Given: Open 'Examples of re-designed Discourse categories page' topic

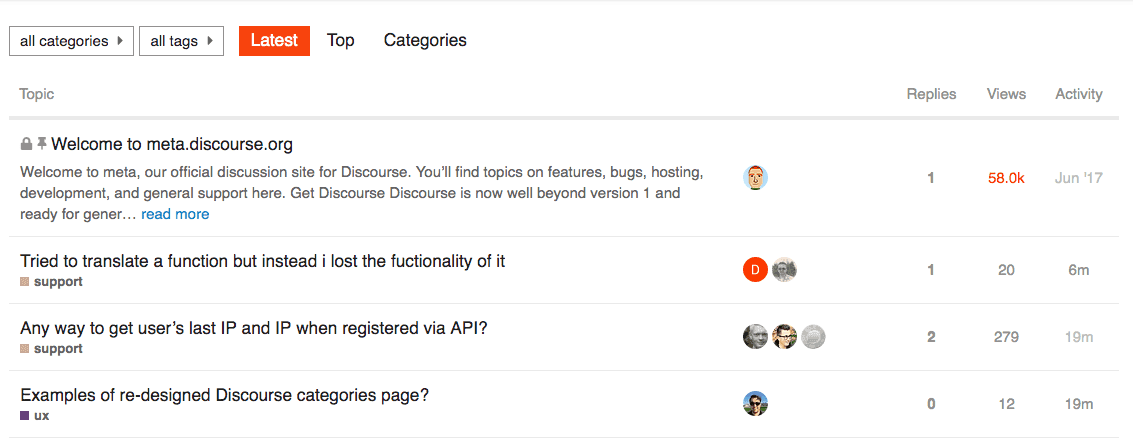Looking at the screenshot, I should click(225, 395).
